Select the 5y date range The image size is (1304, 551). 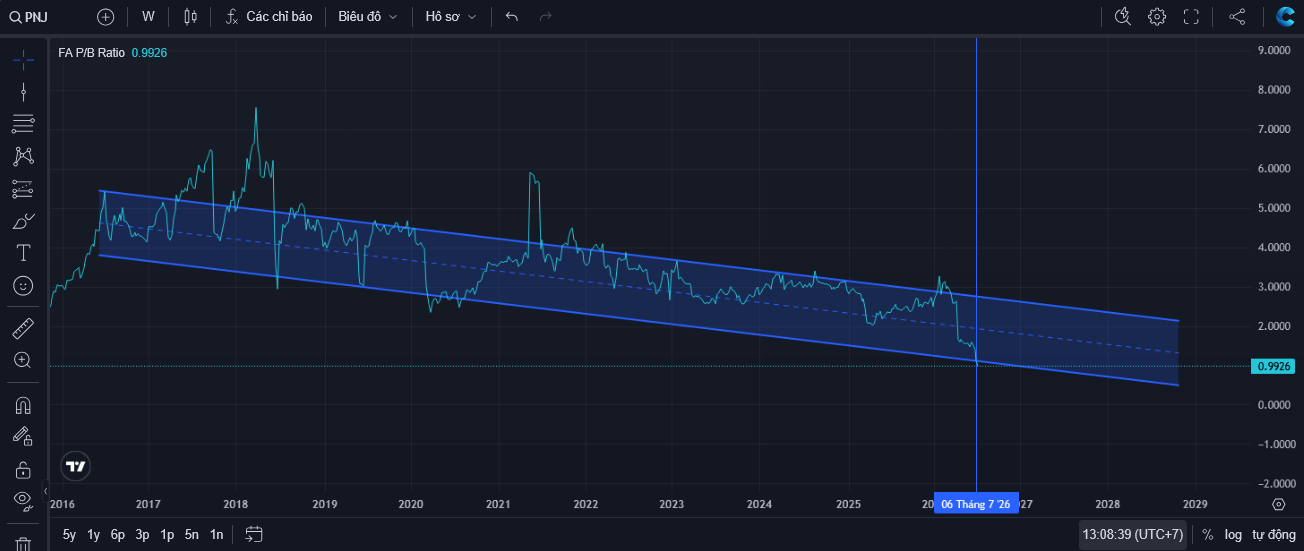pyautogui.click(x=69, y=535)
